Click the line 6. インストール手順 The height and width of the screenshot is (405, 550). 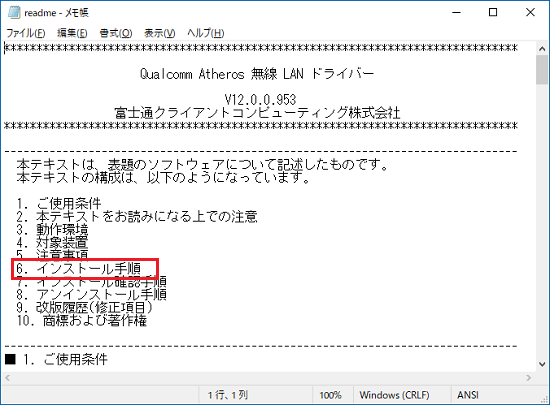pyautogui.click(x=79, y=269)
